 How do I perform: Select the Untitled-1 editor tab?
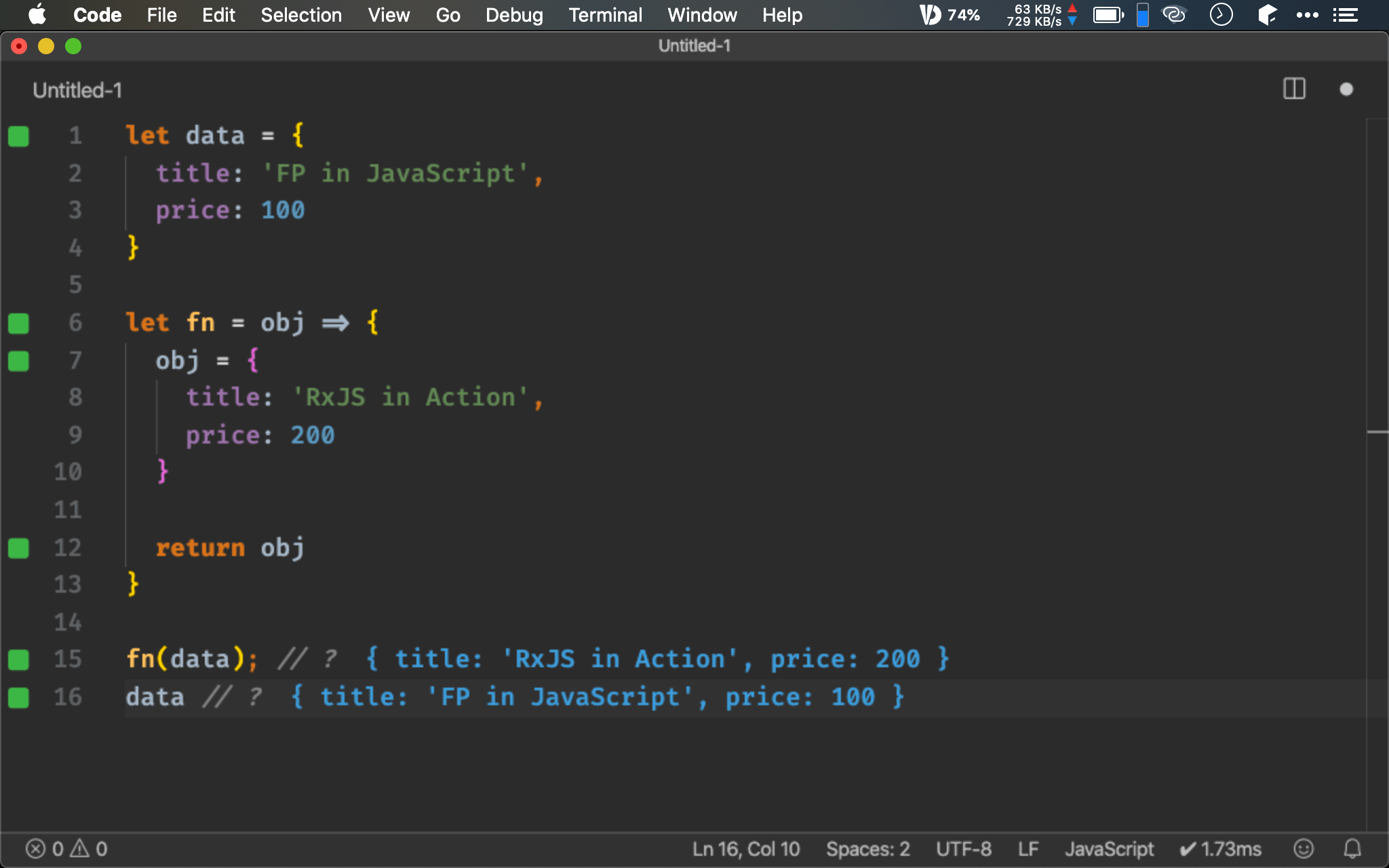(x=77, y=90)
